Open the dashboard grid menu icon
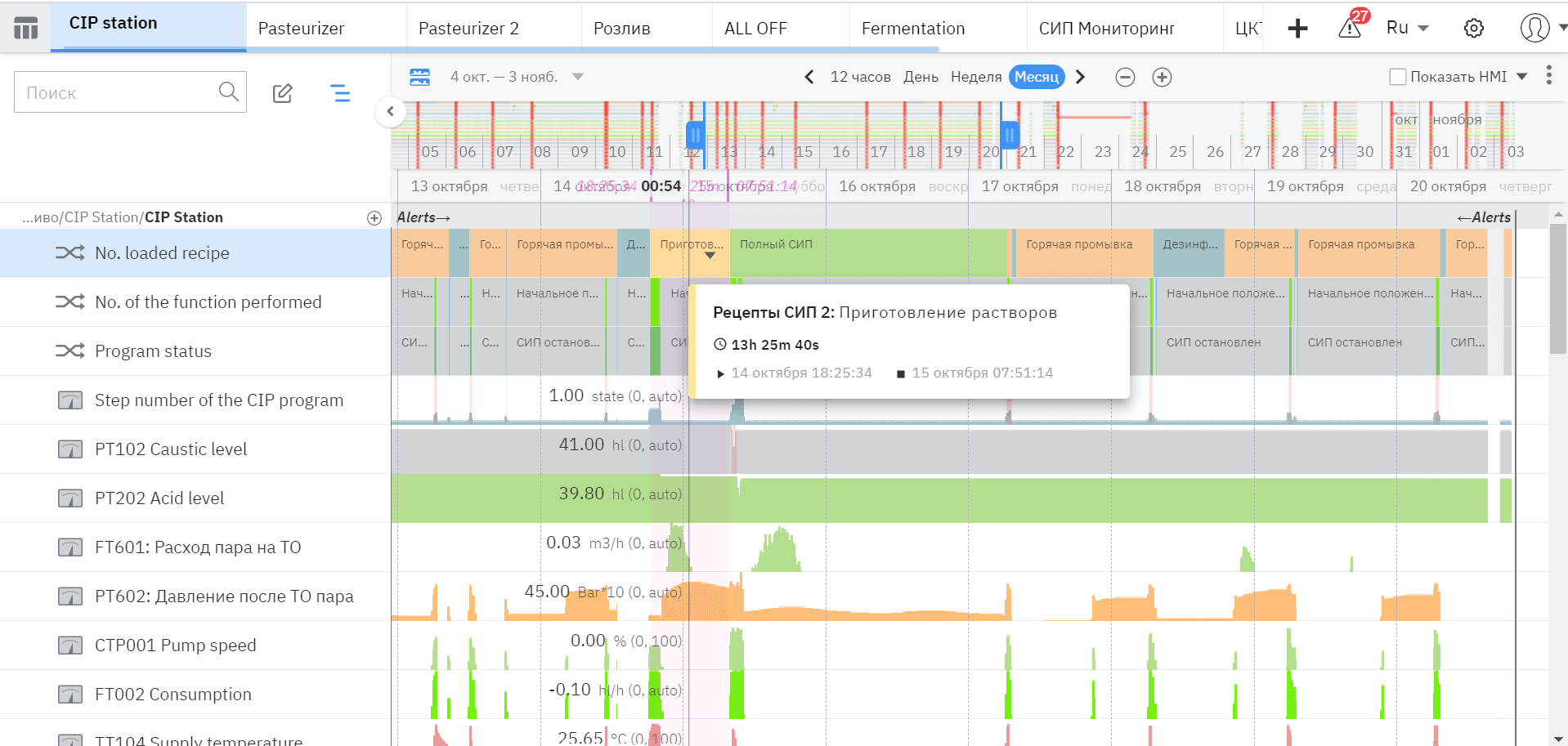 click(25, 29)
